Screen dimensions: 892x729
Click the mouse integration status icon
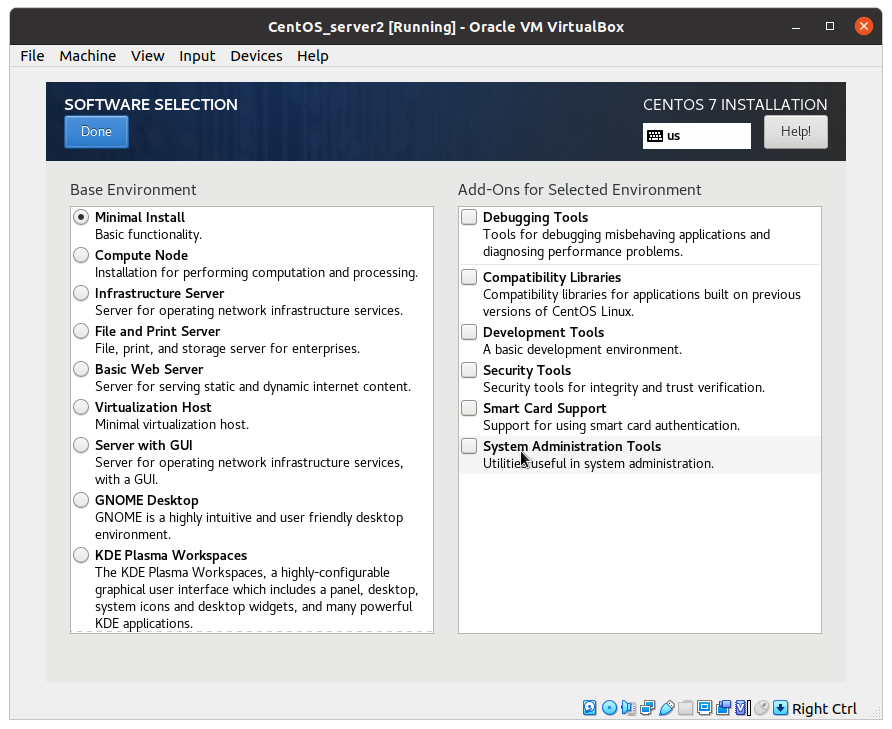[761, 708]
